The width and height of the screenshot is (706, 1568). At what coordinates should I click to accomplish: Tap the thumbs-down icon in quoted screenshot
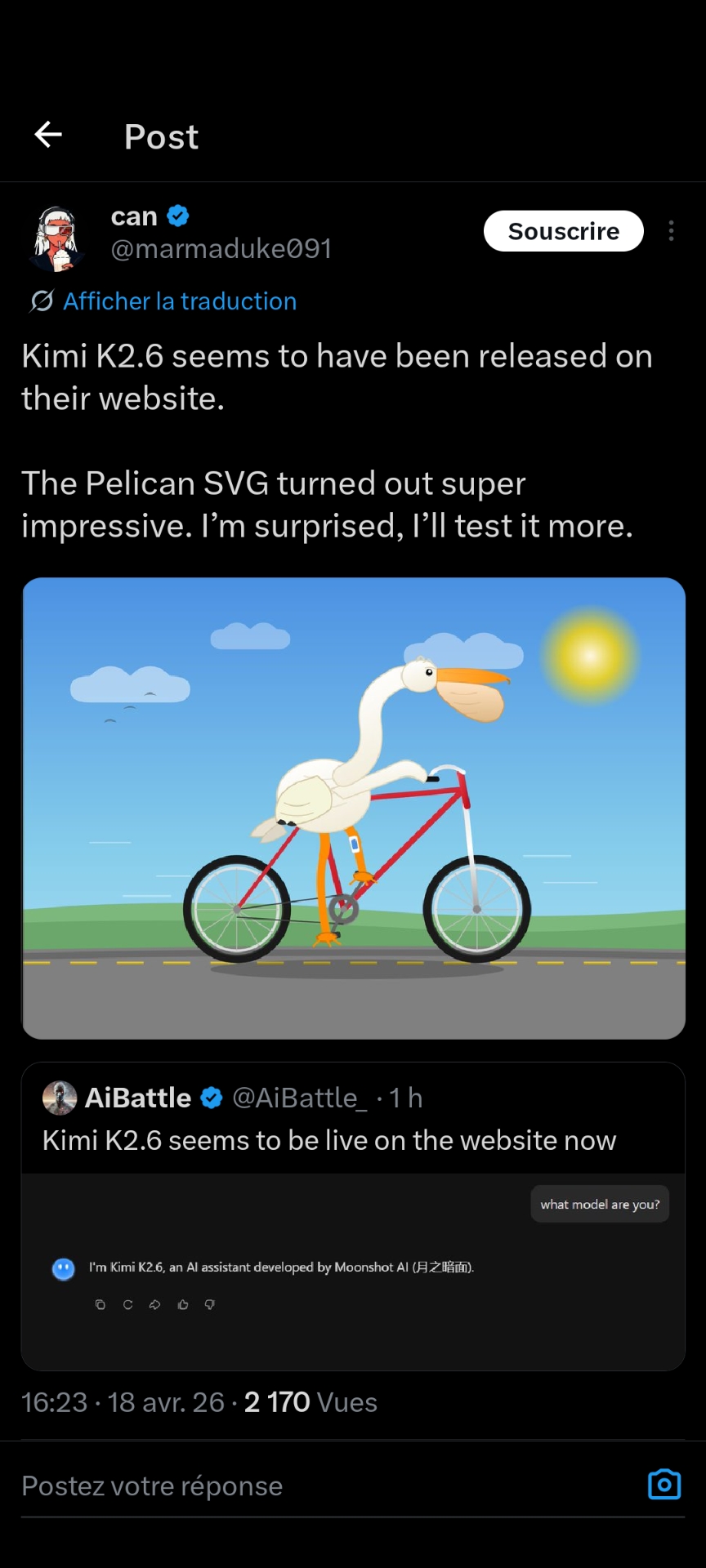click(210, 1304)
